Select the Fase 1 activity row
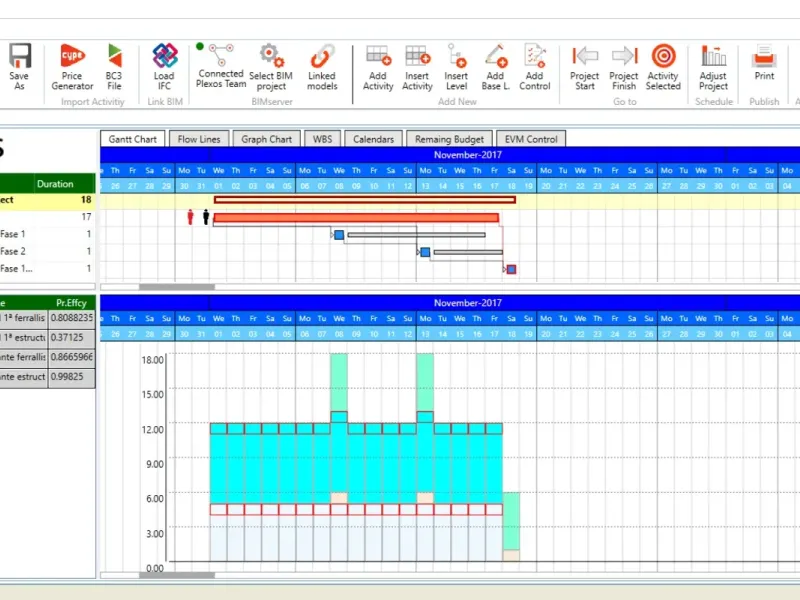 click(47, 234)
